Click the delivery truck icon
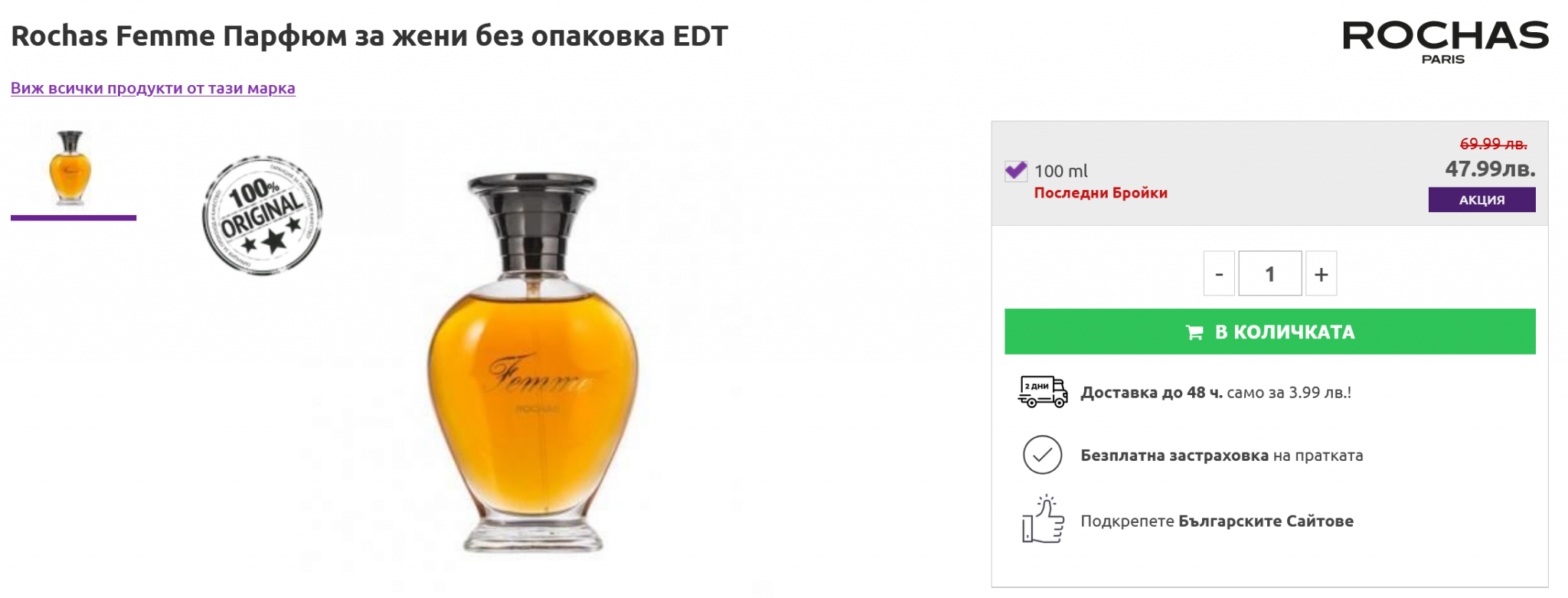 (x=1042, y=392)
